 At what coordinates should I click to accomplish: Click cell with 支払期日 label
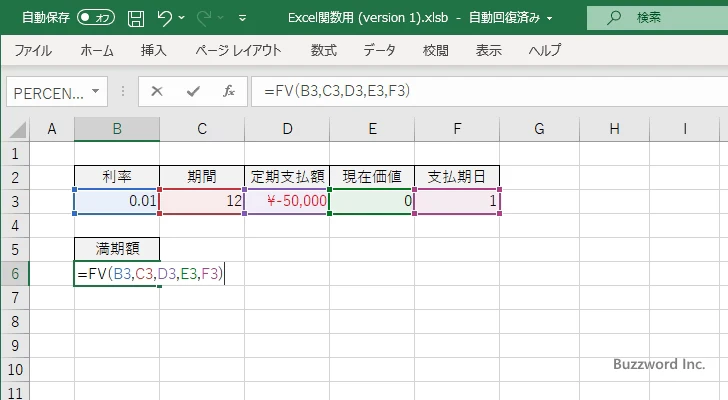pos(457,177)
